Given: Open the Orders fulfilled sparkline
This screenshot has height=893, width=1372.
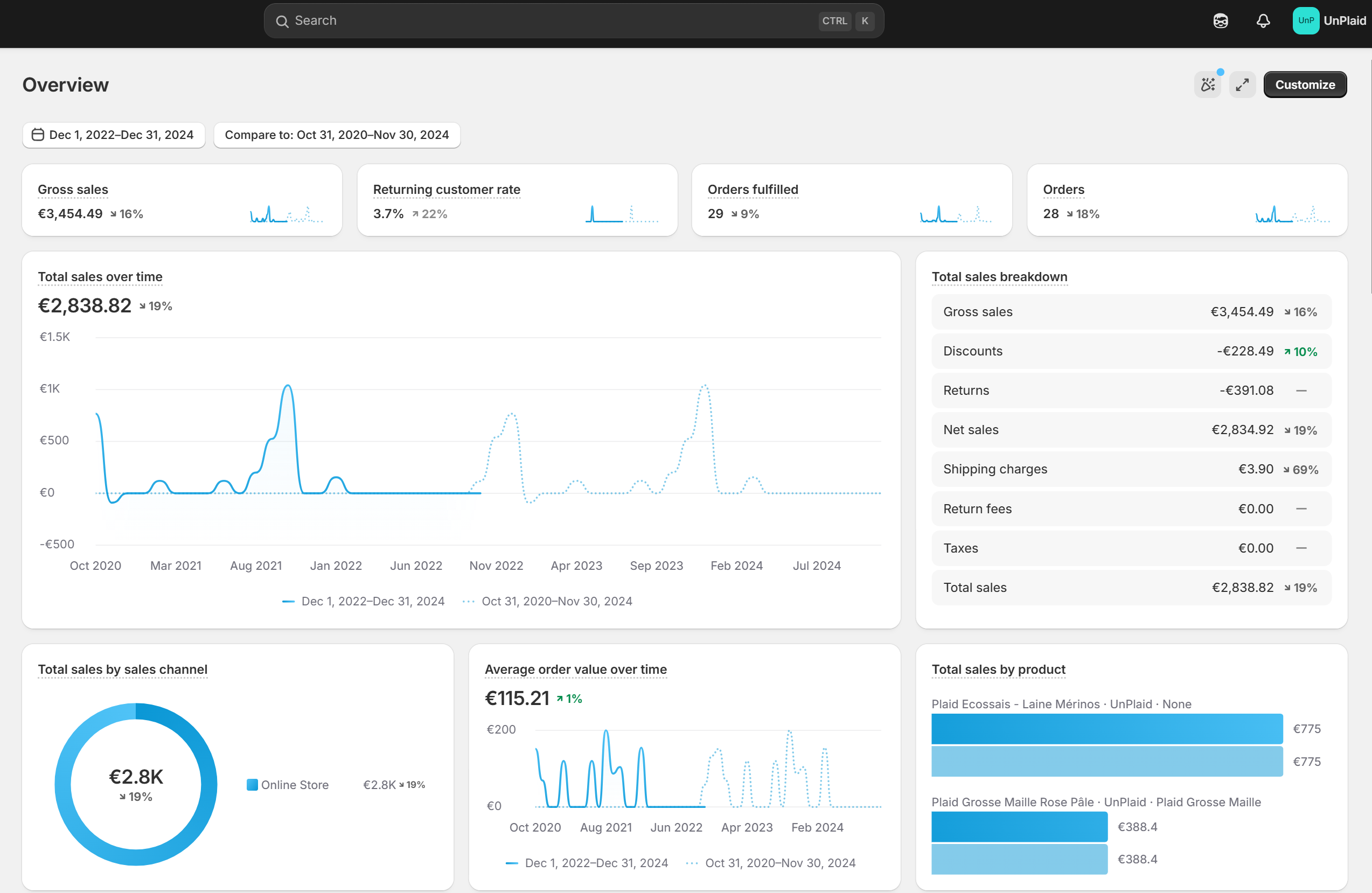Looking at the screenshot, I should (956, 214).
